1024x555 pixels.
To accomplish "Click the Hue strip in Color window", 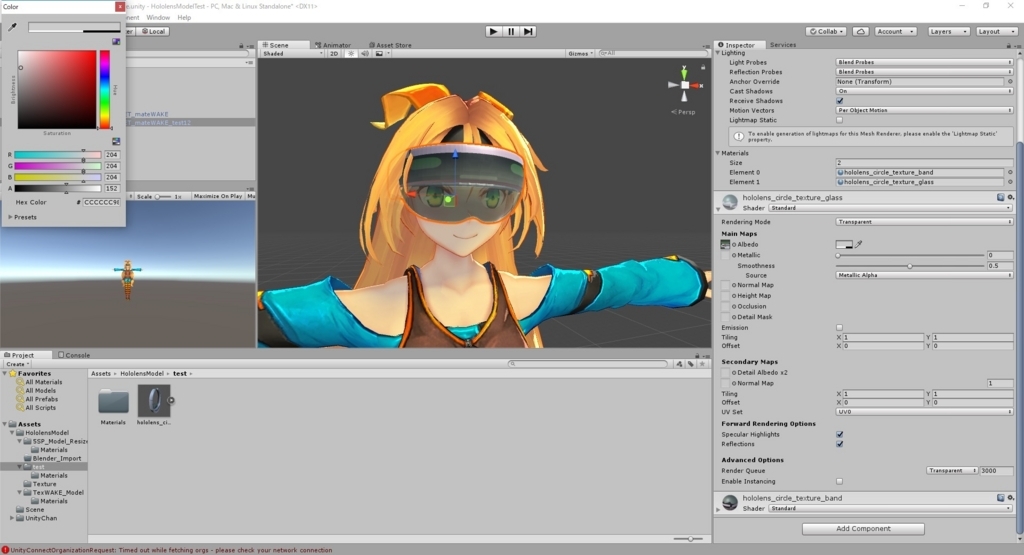I will (x=104, y=89).
